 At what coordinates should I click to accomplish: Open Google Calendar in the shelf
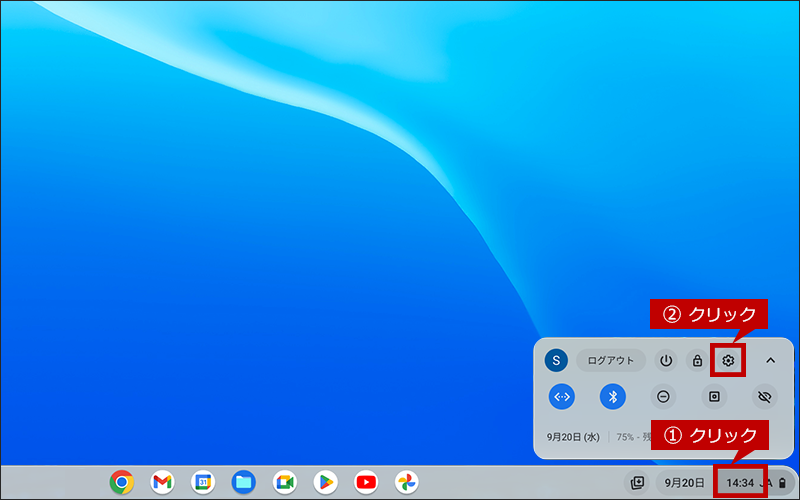(x=203, y=482)
